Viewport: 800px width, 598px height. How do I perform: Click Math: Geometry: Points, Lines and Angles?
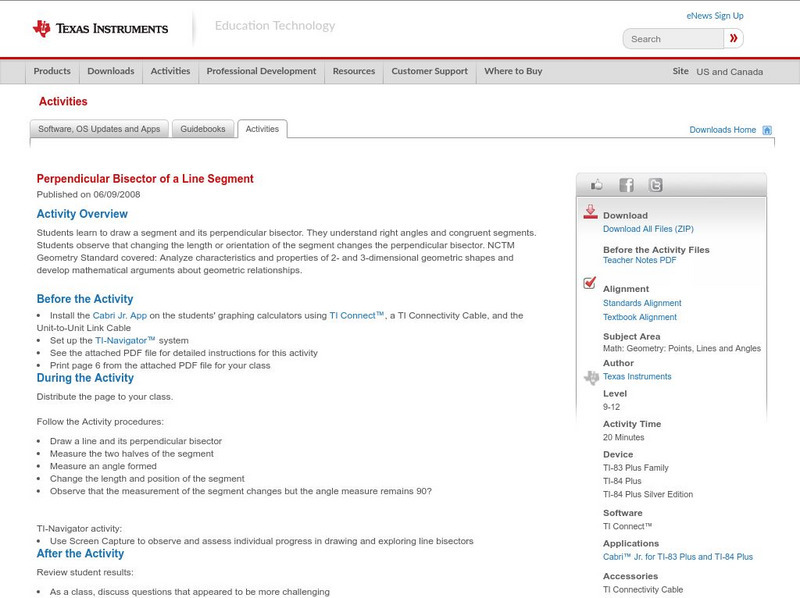682,348
